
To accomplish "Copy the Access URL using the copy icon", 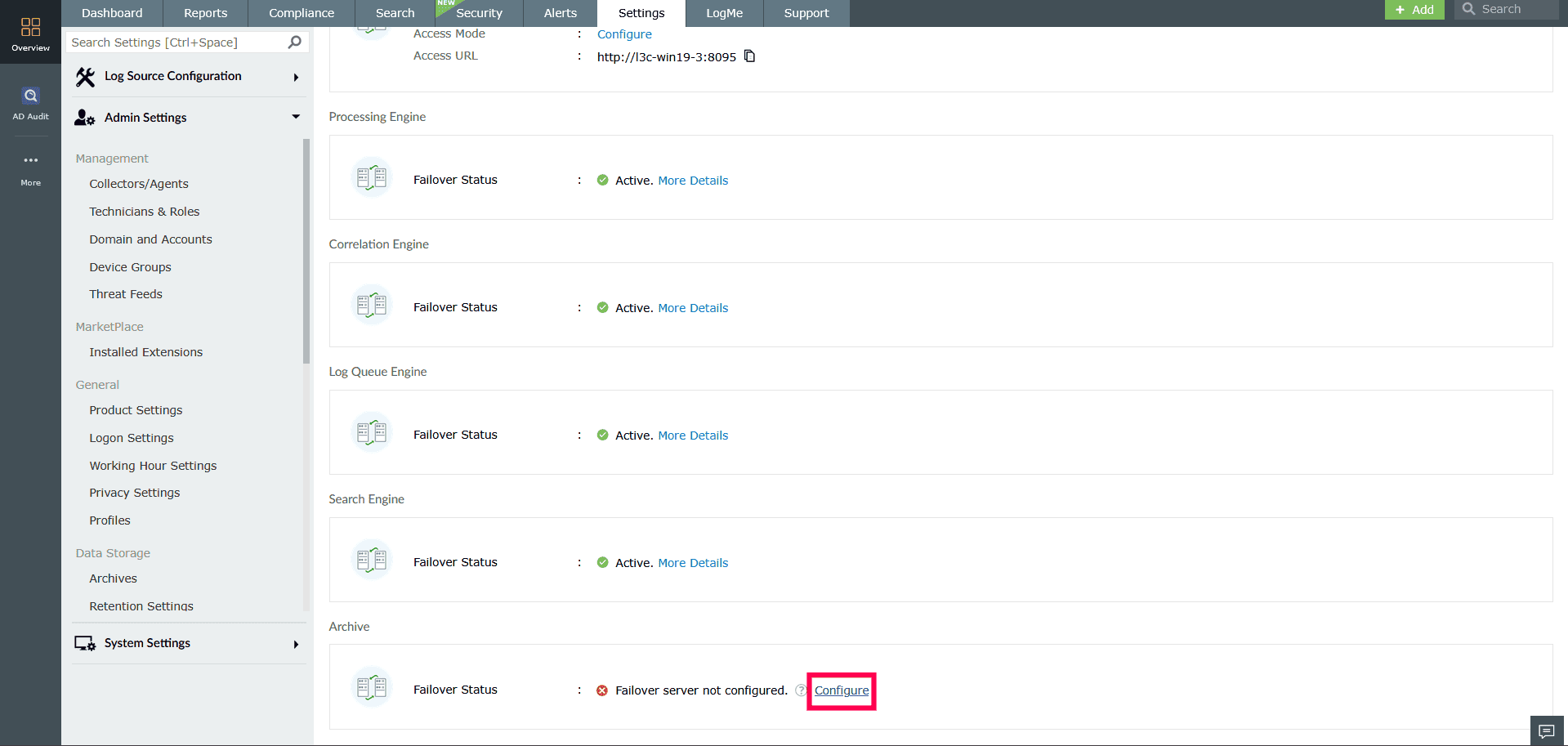I will (750, 56).
